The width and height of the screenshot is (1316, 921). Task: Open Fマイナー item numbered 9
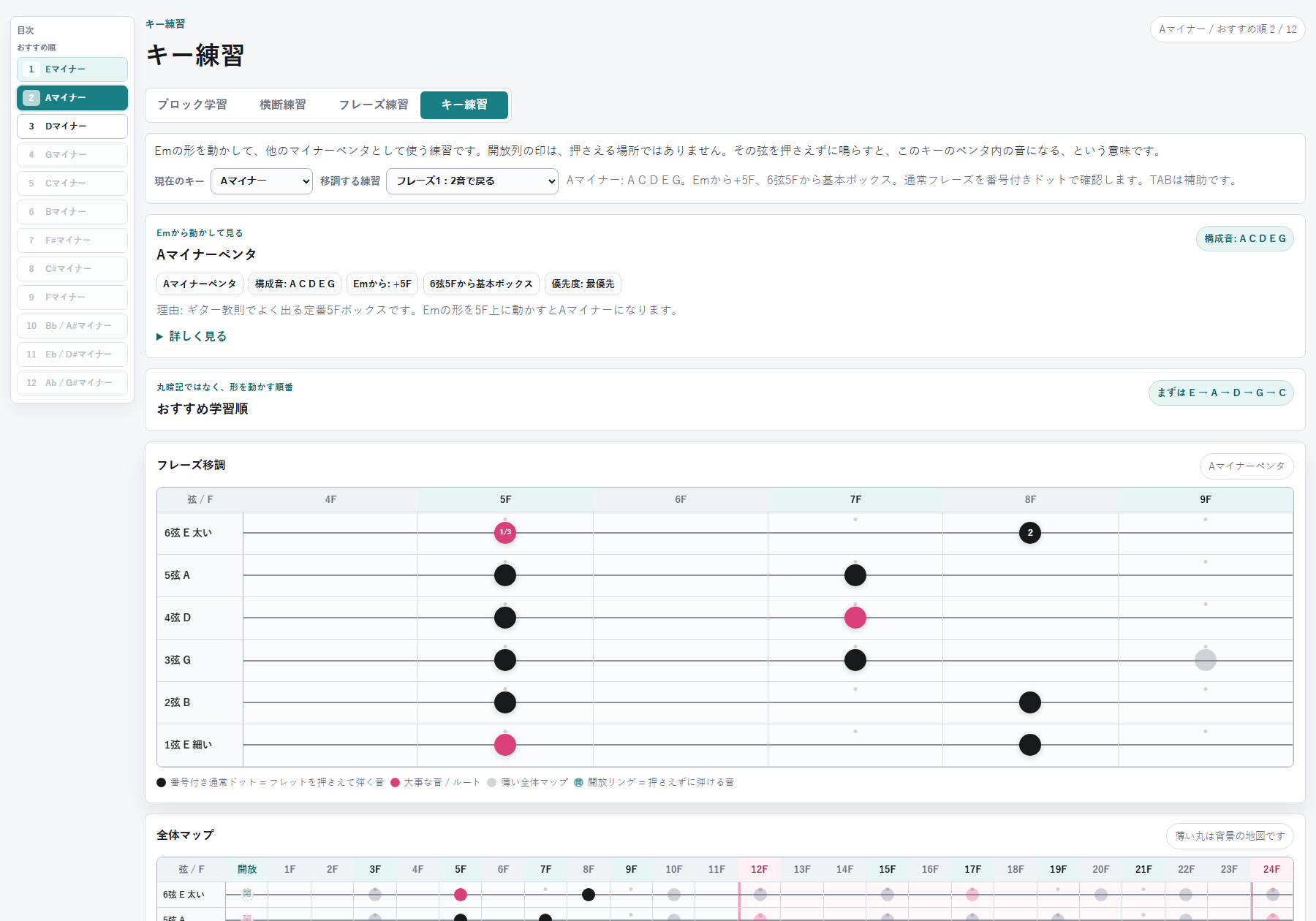(72, 297)
